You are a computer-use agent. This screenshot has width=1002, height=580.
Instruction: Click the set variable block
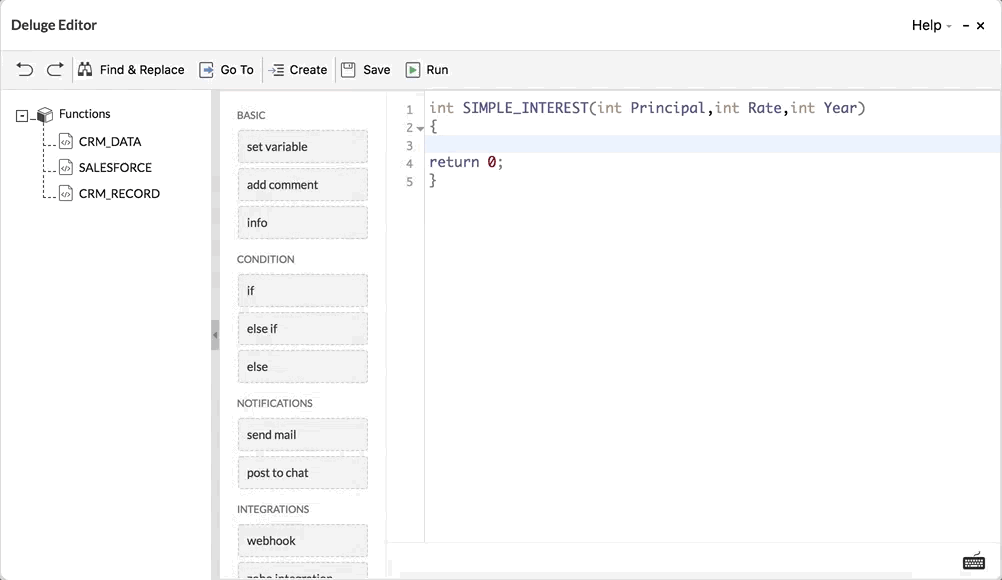(x=302, y=147)
